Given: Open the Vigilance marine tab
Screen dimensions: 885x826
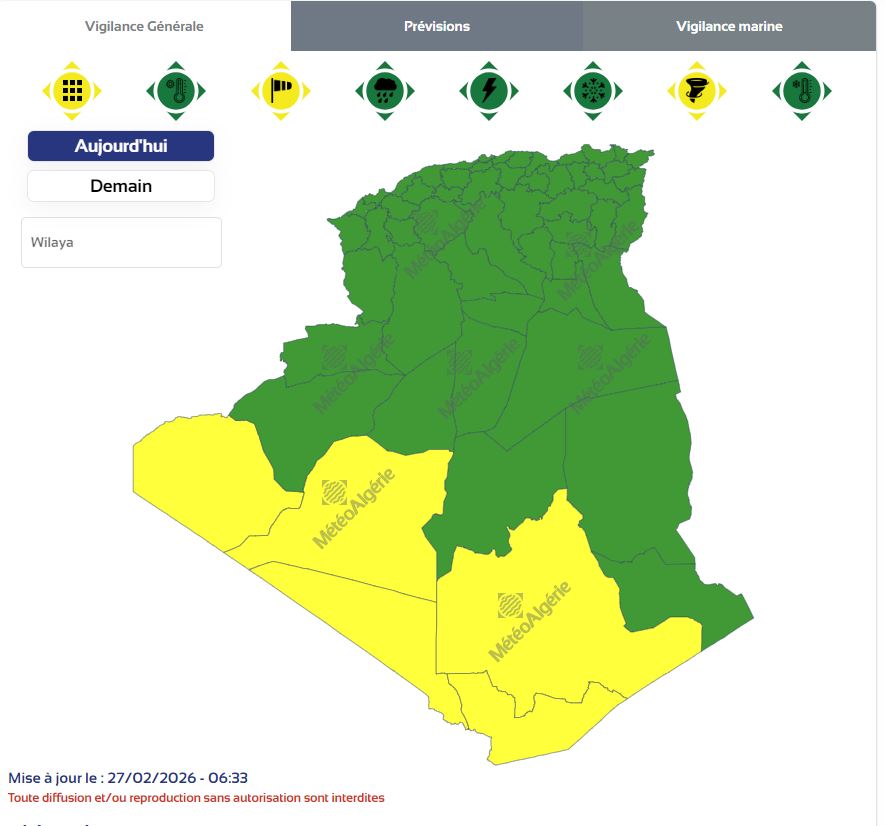Looking at the screenshot, I should pyautogui.click(x=729, y=26).
